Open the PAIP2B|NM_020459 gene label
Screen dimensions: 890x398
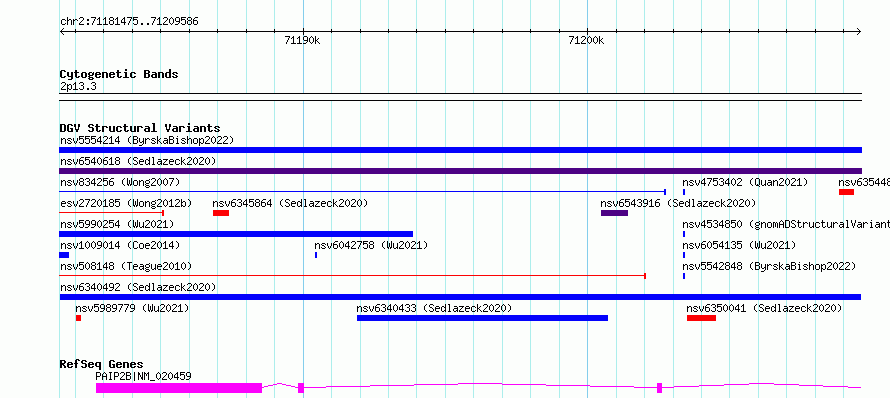tap(144, 376)
